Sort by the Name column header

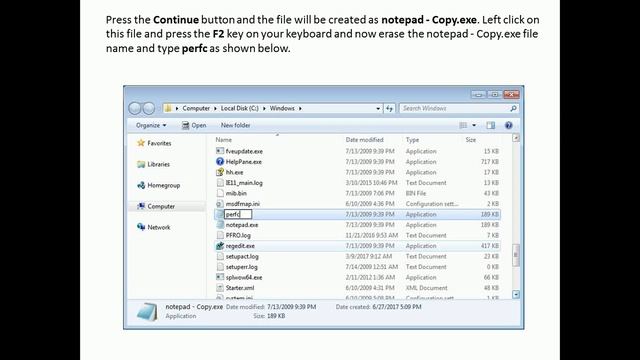[223, 140]
